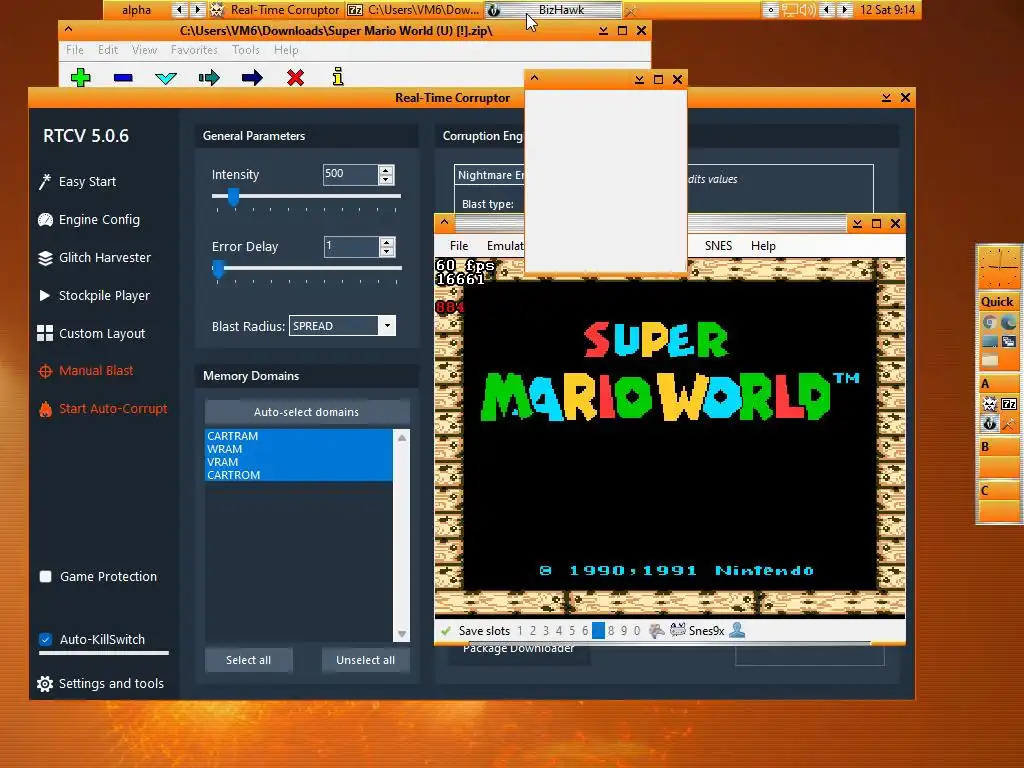
Task: Select save slot 9 in BizHawk
Action: [624, 631]
